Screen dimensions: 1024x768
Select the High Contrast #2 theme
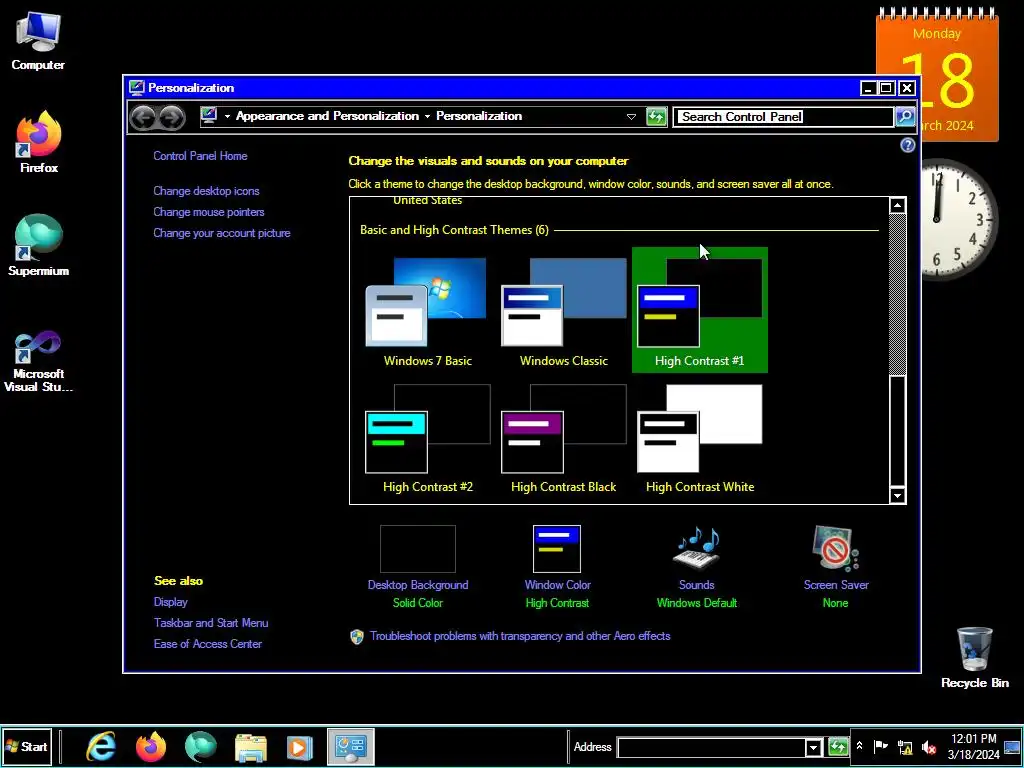coord(428,438)
